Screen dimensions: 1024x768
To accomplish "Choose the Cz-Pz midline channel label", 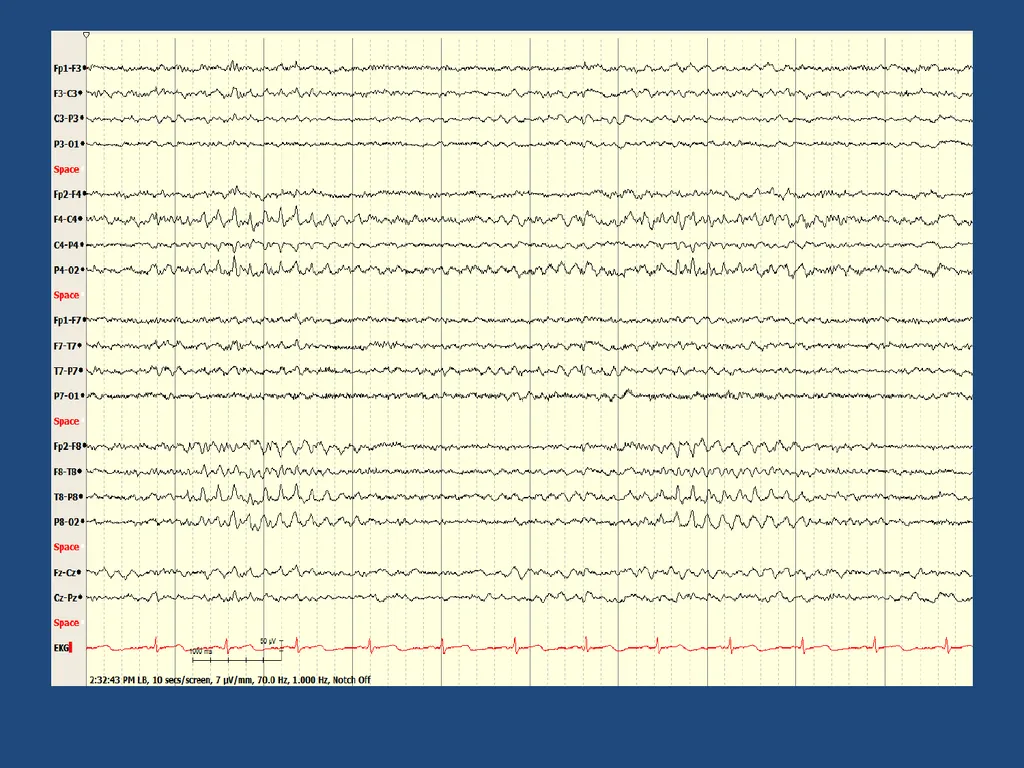I will [x=65, y=598].
